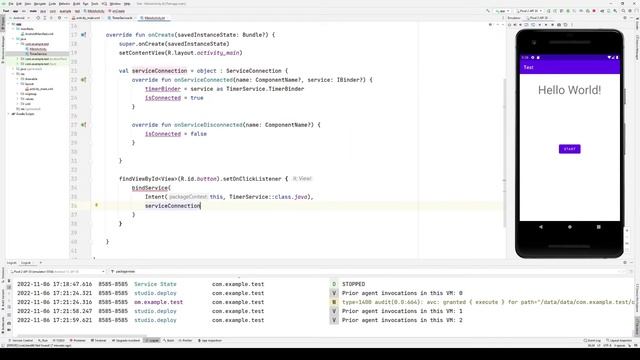Click the select opened file target icon
The image size is (640, 360).
click(38, 18)
